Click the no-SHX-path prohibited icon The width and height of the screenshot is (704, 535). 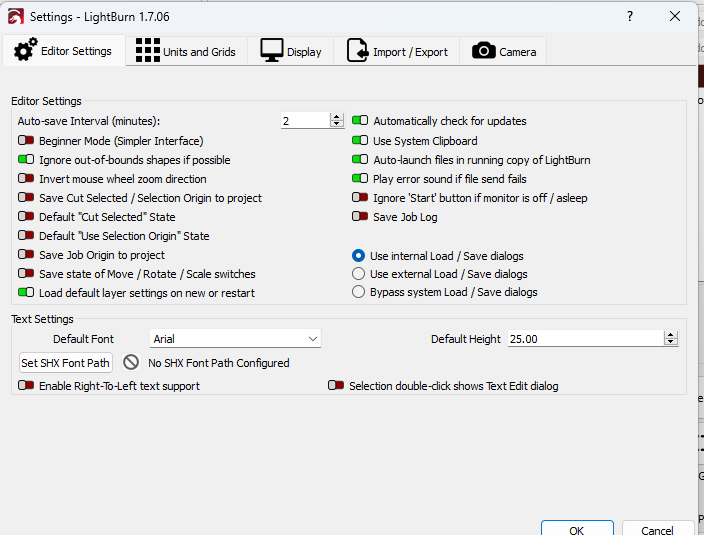click(131, 362)
